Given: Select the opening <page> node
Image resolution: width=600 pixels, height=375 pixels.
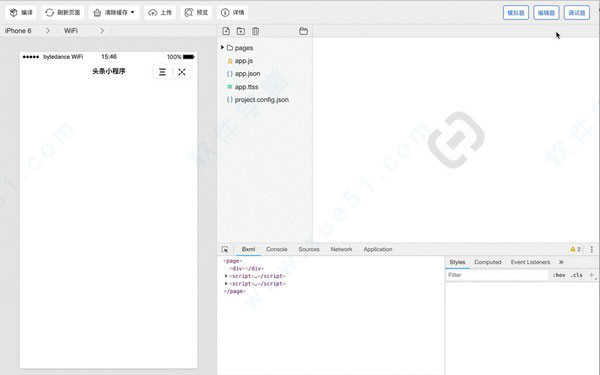Looking at the screenshot, I should coord(233,261).
